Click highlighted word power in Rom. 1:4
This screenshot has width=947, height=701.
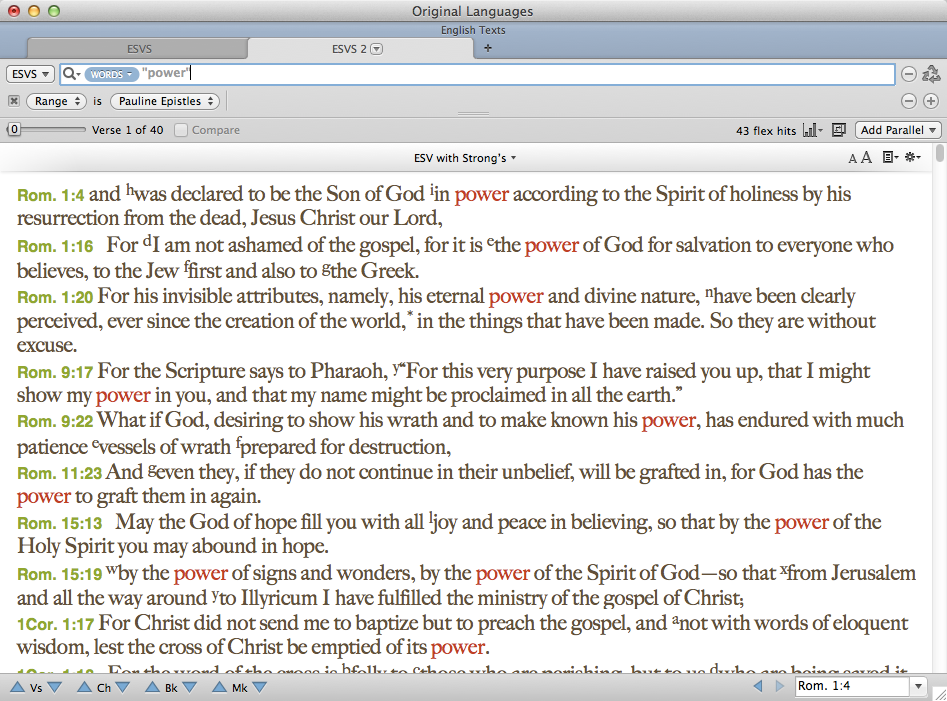(481, 194)
